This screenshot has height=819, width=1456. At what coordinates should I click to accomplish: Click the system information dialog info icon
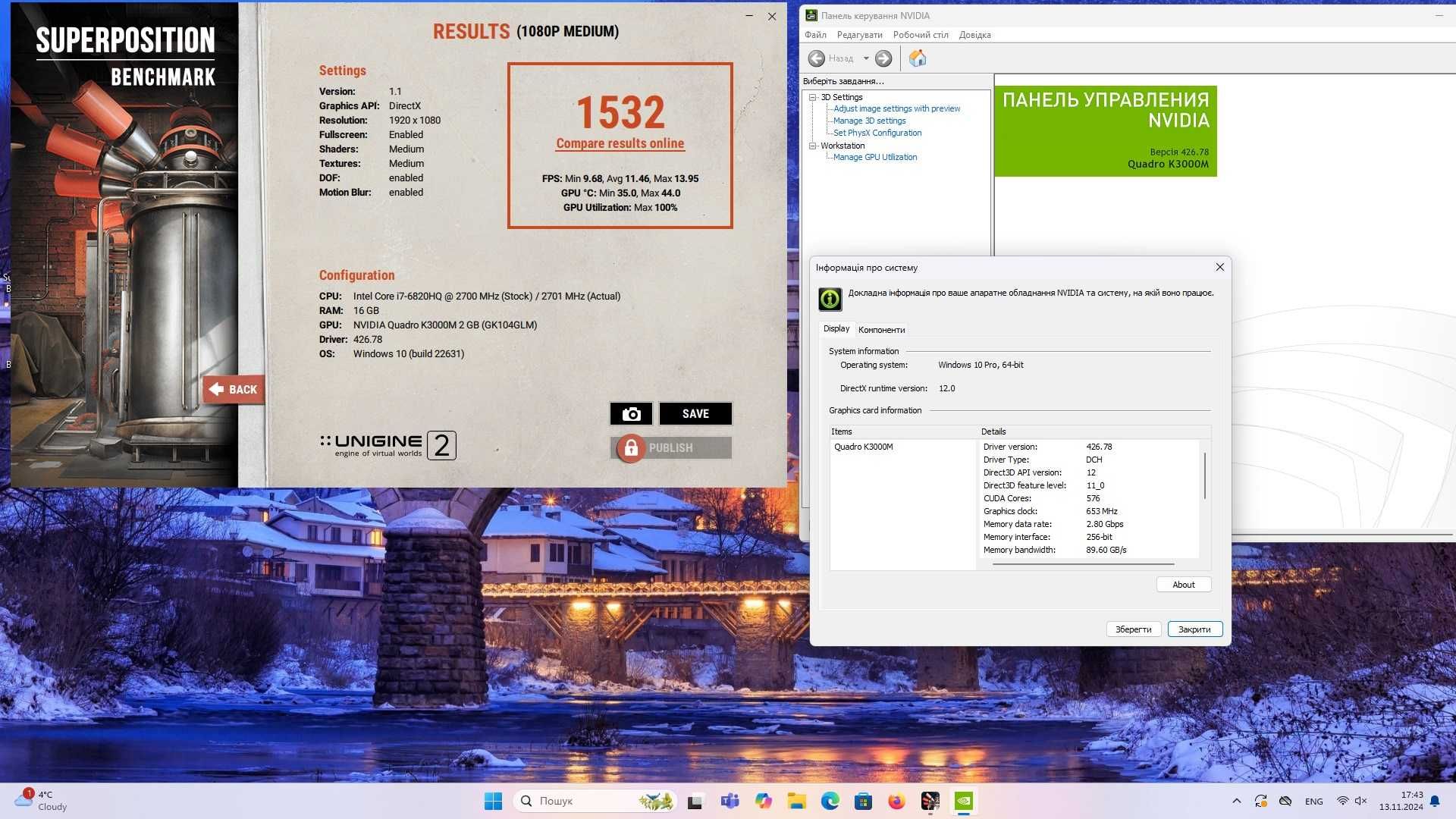click(x=830, y=299)
